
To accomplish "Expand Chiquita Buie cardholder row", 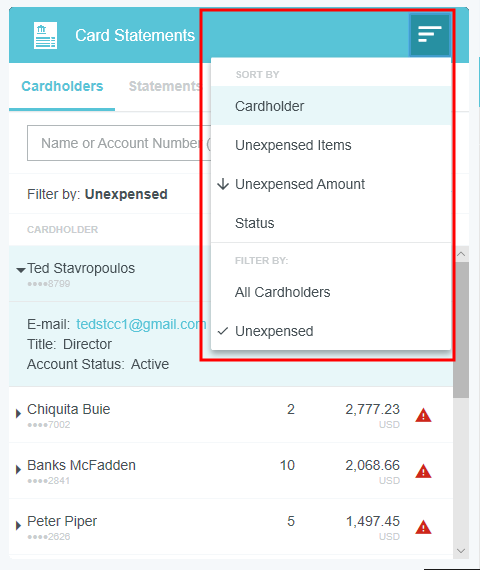I will click(18, 413).
